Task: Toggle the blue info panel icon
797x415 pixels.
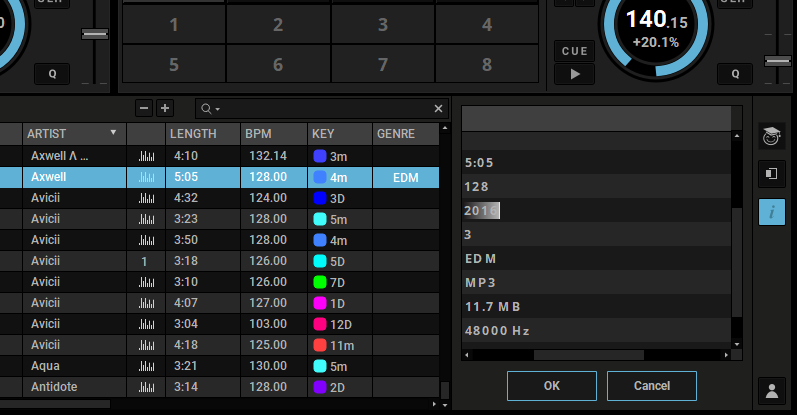Action: pyautogui.click(x=772, y=212)
